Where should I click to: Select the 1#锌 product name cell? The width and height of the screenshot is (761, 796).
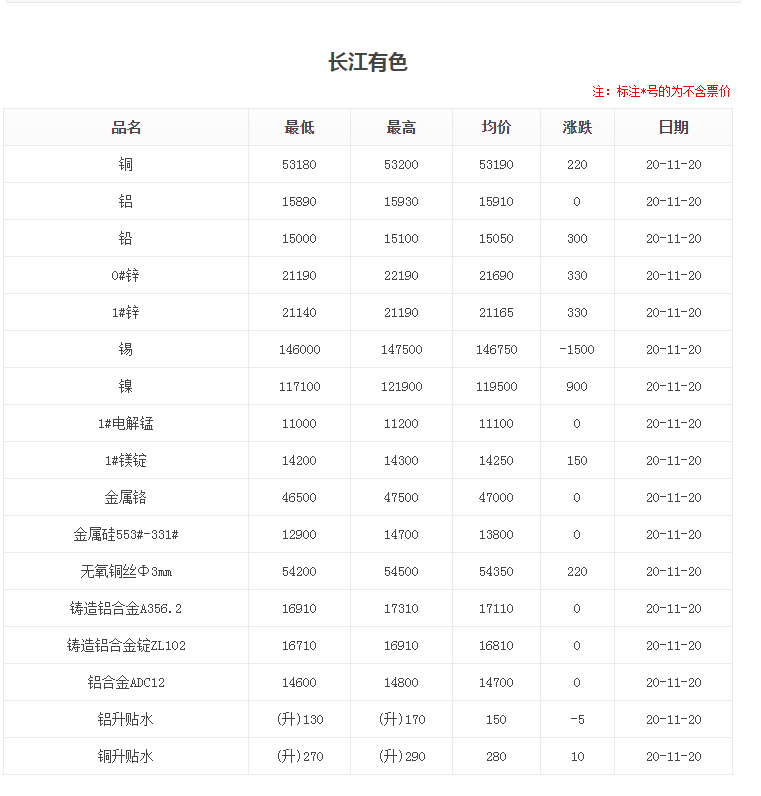point(126,312)
